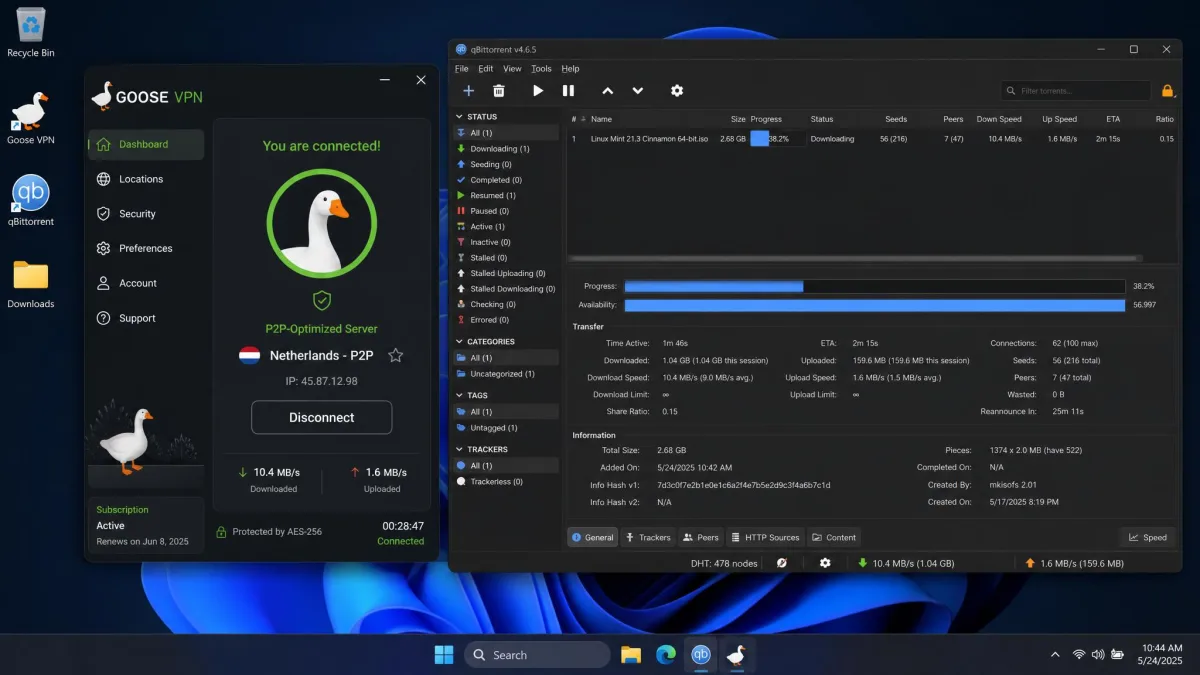This screenshot has width=1200, height=675.
Task: Open qBittorrent options gear in toolbar
Action: [677, 91]
